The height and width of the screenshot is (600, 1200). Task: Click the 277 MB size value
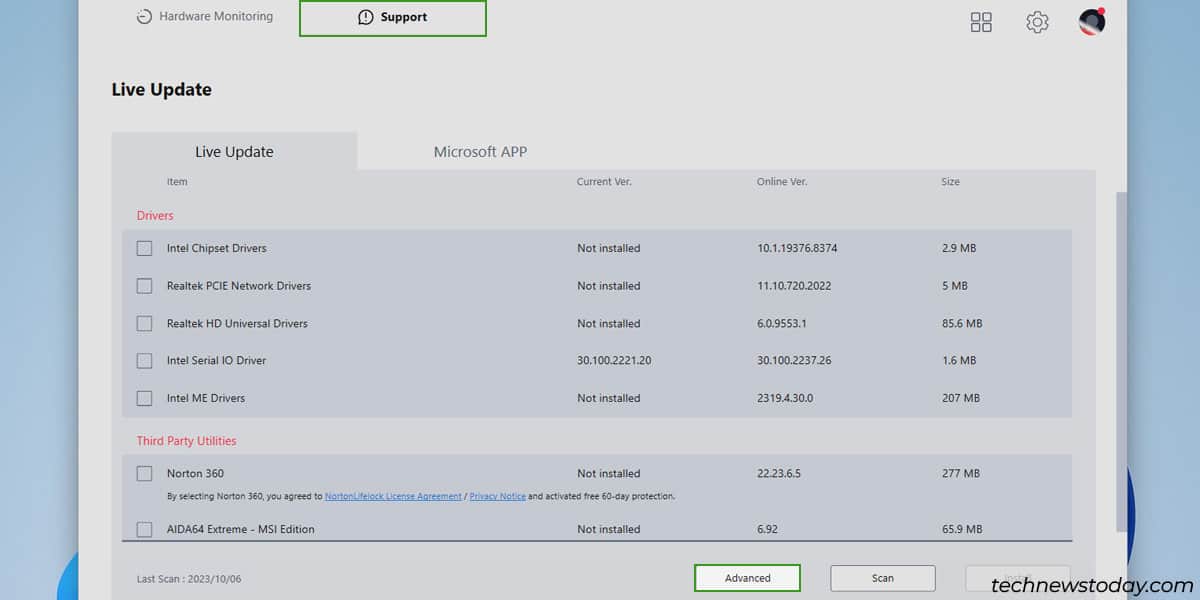961,473
